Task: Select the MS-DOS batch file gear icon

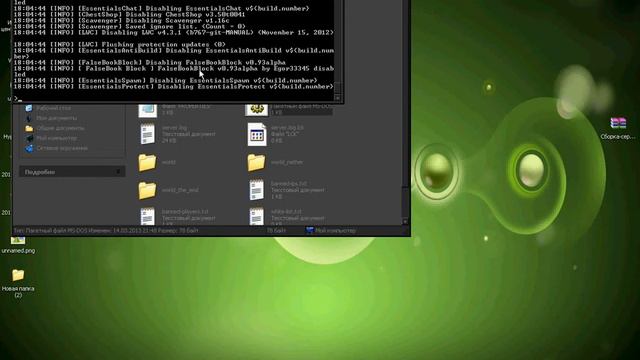Action: pos(257,109)
